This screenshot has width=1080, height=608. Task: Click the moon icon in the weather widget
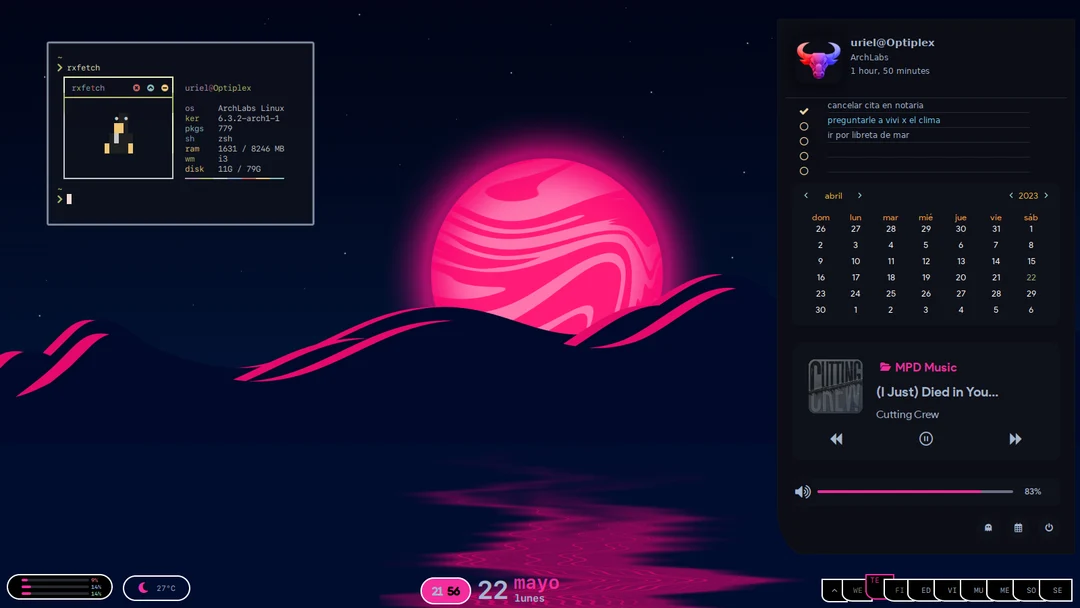click(142, 588)
